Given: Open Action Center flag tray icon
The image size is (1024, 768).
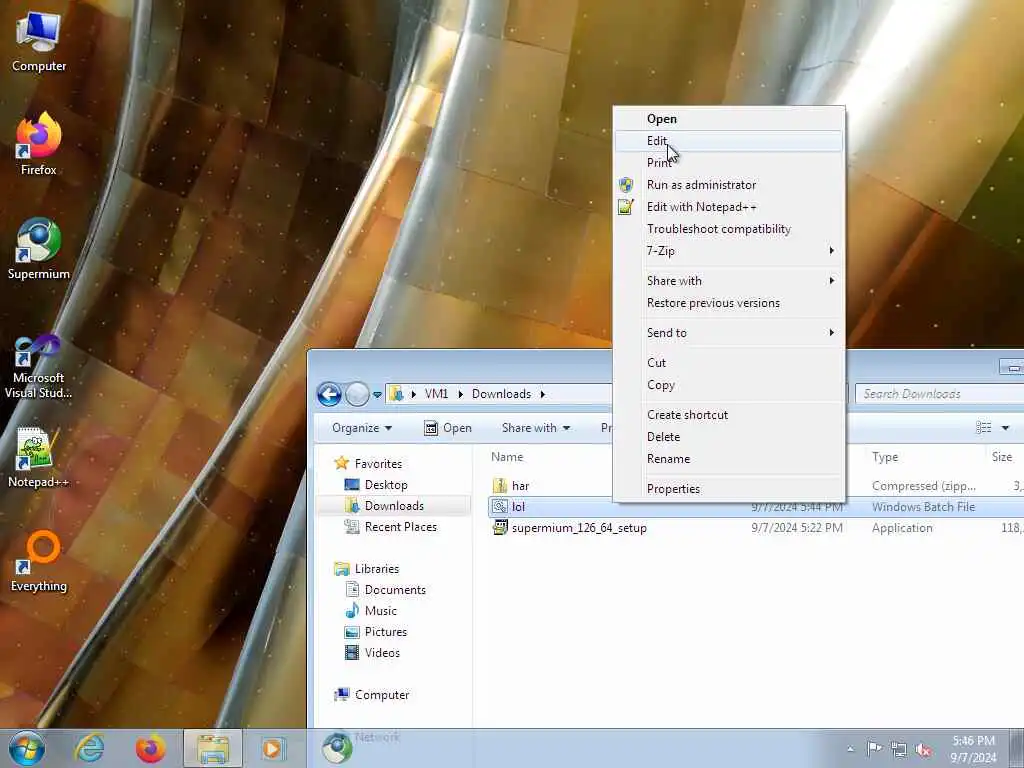Looking at the screenshot, I should (x=874, y=748).
